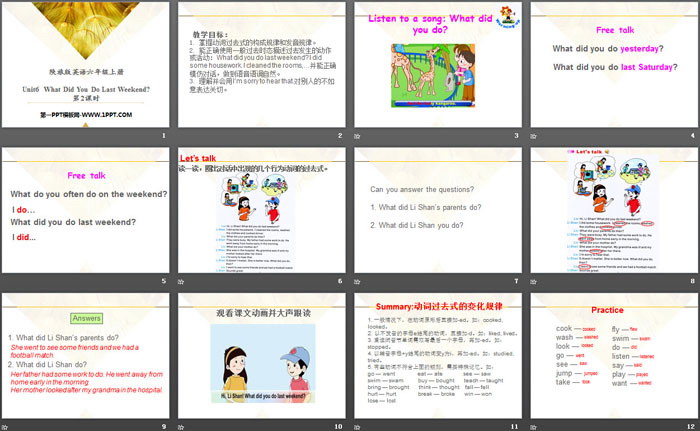Click the 'I did...' red text on slide 5
Screen dimensions: 700x431
click(25, 238)
